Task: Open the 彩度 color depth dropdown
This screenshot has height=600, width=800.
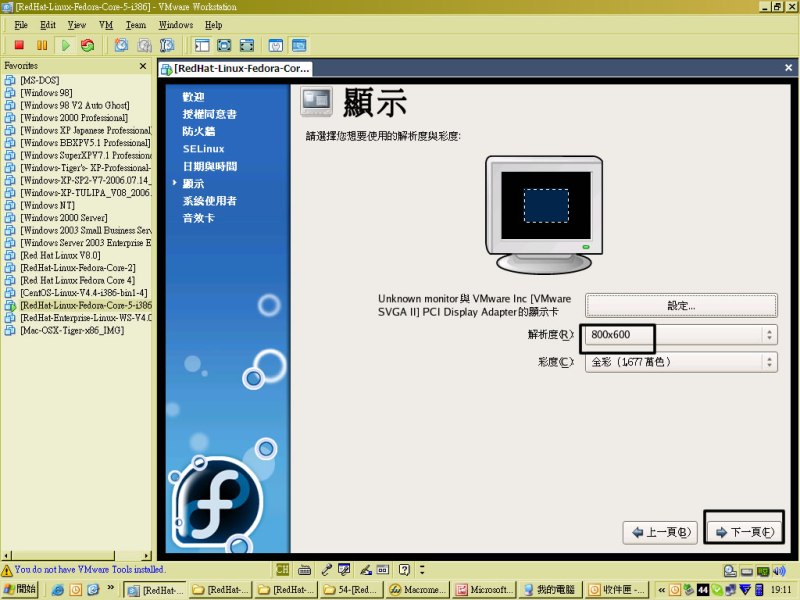Action: pos(681,362)
